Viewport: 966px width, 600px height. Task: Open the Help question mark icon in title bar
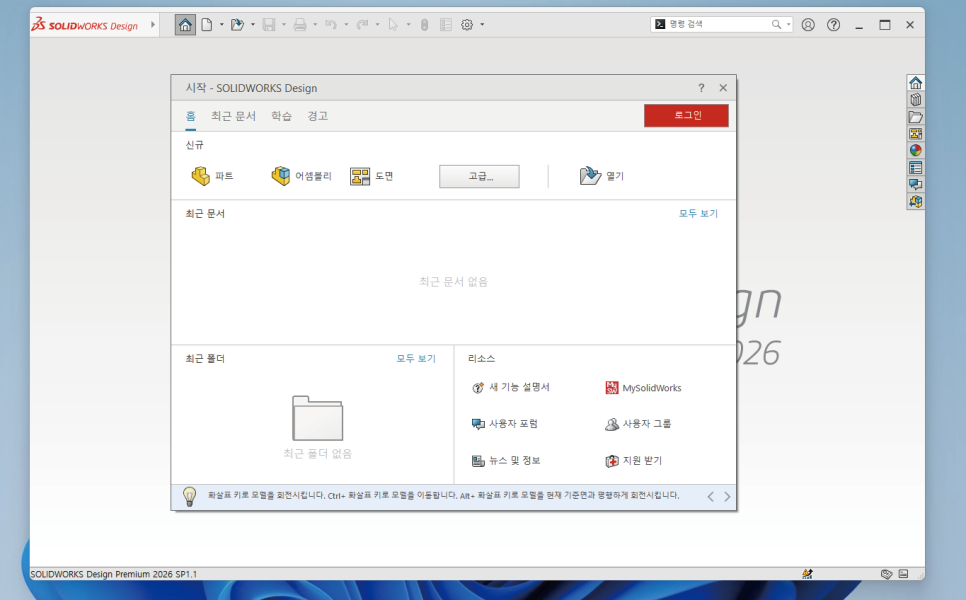click(x=834, y=25)
